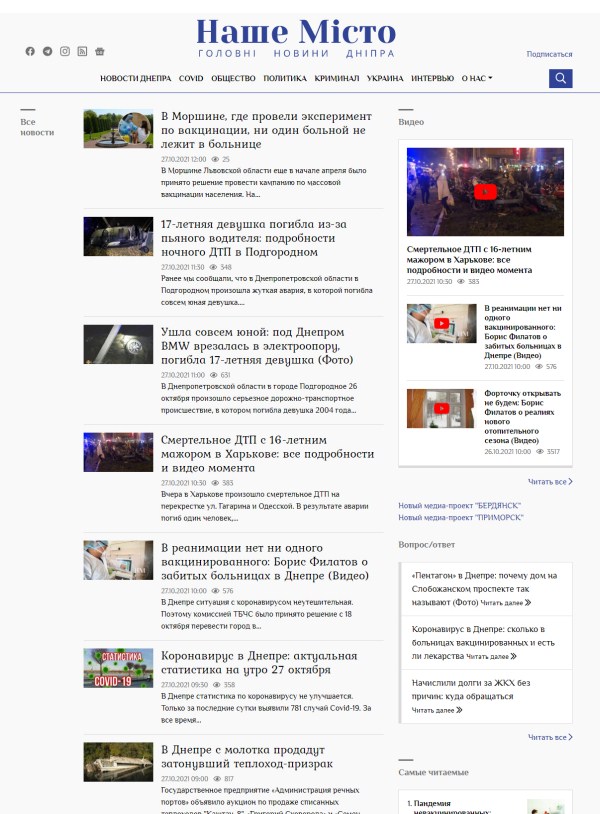Open the 'Вопрос/ответ' section heading
This screenshot has width=600, height=814.
(x=427, y=545)
